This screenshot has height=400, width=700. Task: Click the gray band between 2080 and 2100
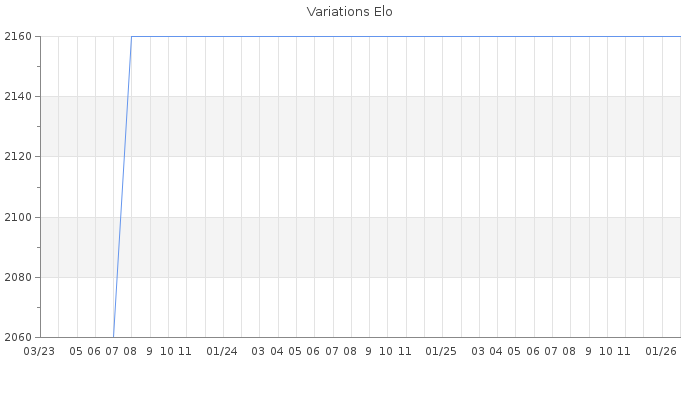click(400, 247)
